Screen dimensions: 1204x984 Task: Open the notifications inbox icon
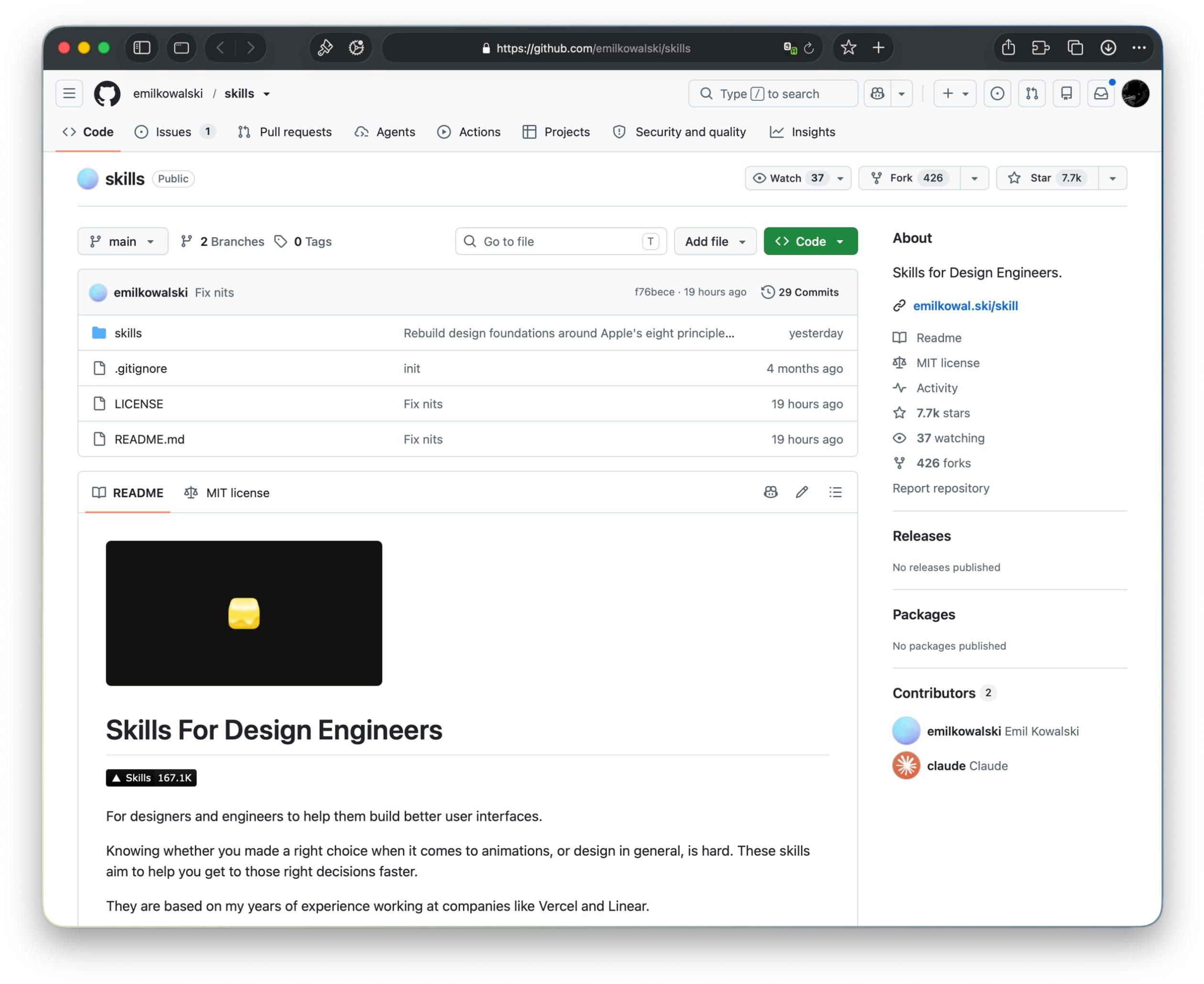[1100, 94]
